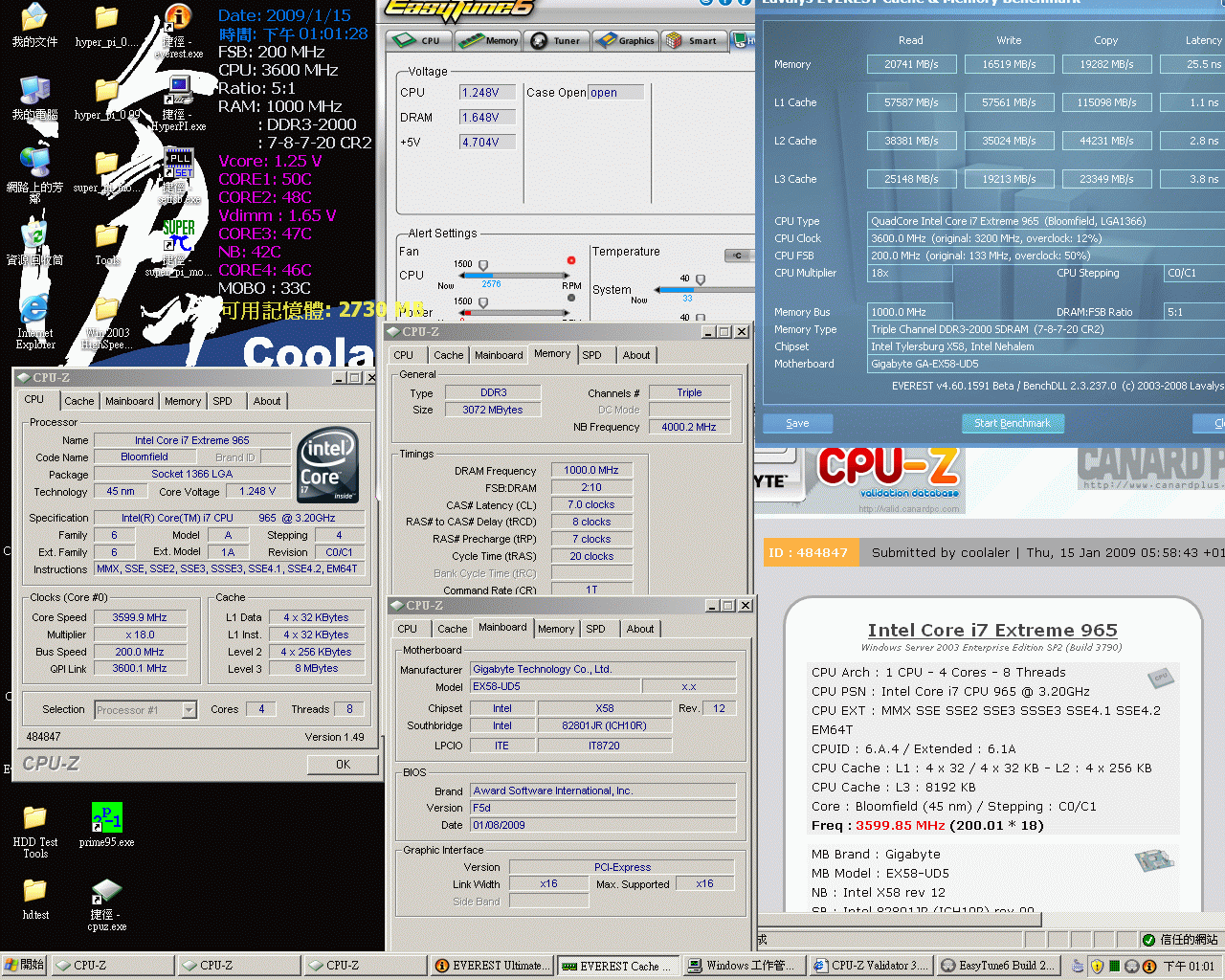Switch to EasyTune6 Build taskbar button
The height and width of the screenshot is (980, 1225).
coord(998,966)
